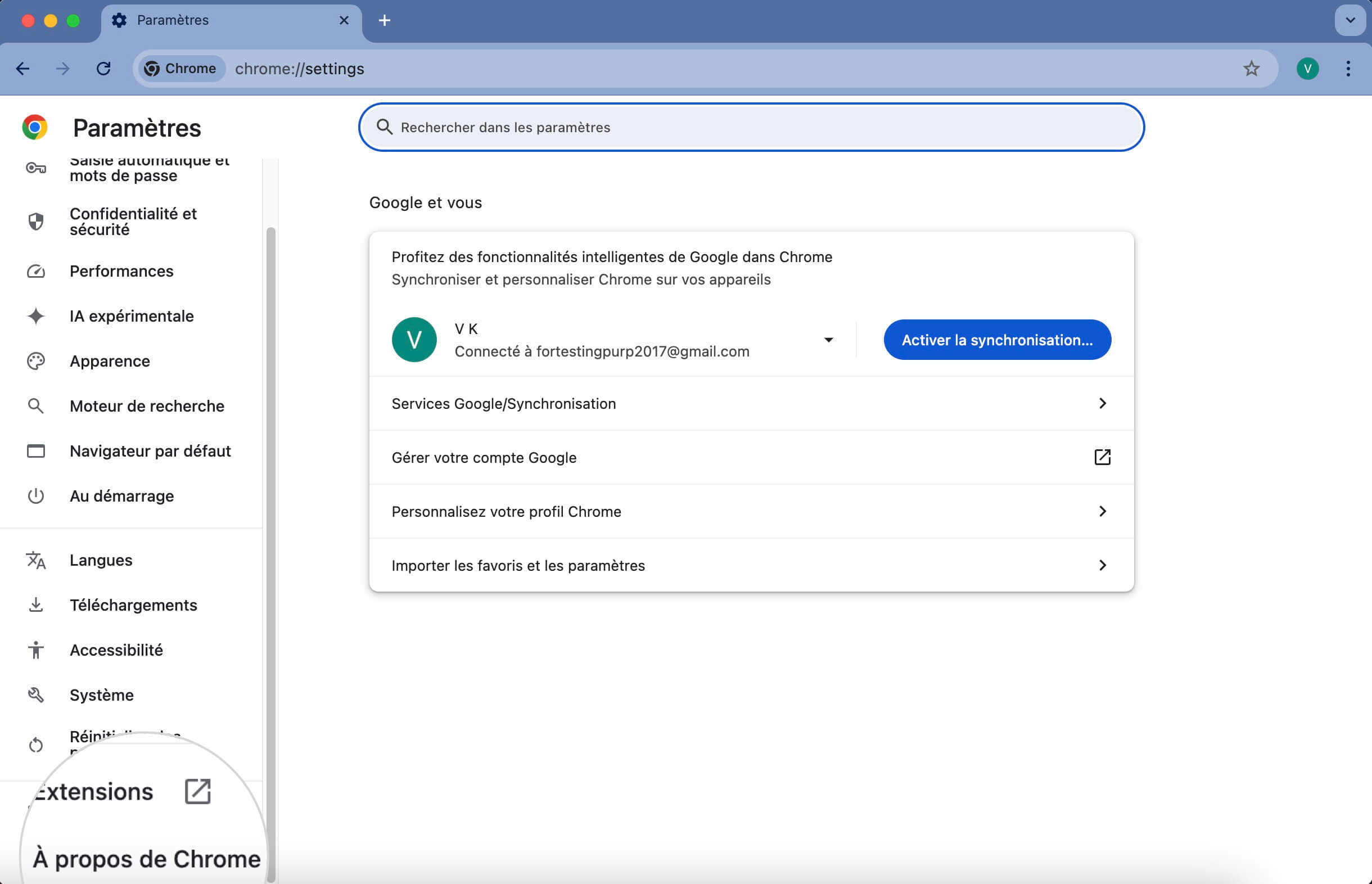Close the Paramètres tab
This screenshot has width=1372, height=884.
pos(344,21)
